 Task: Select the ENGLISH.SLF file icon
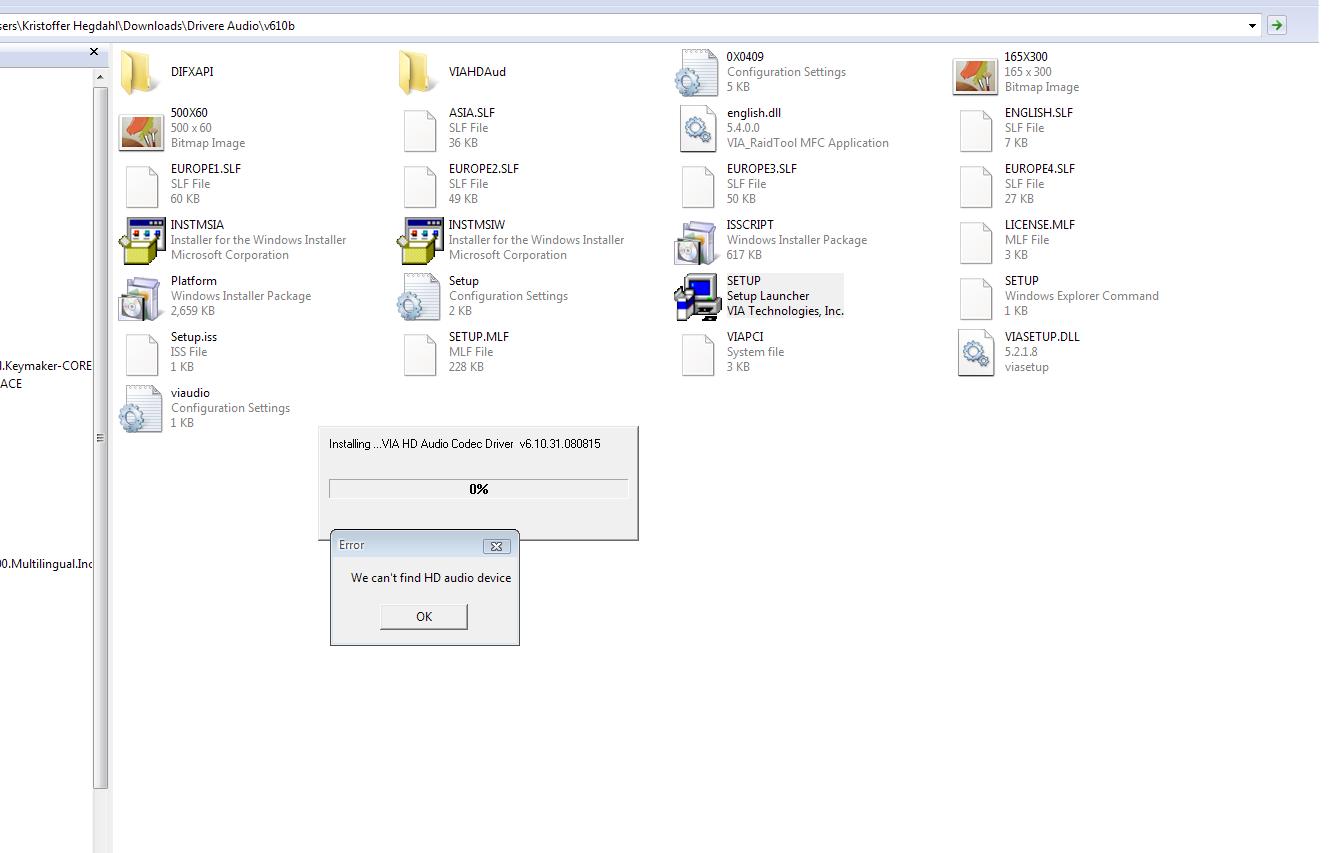pyautogui.click(x=976, y=129)
